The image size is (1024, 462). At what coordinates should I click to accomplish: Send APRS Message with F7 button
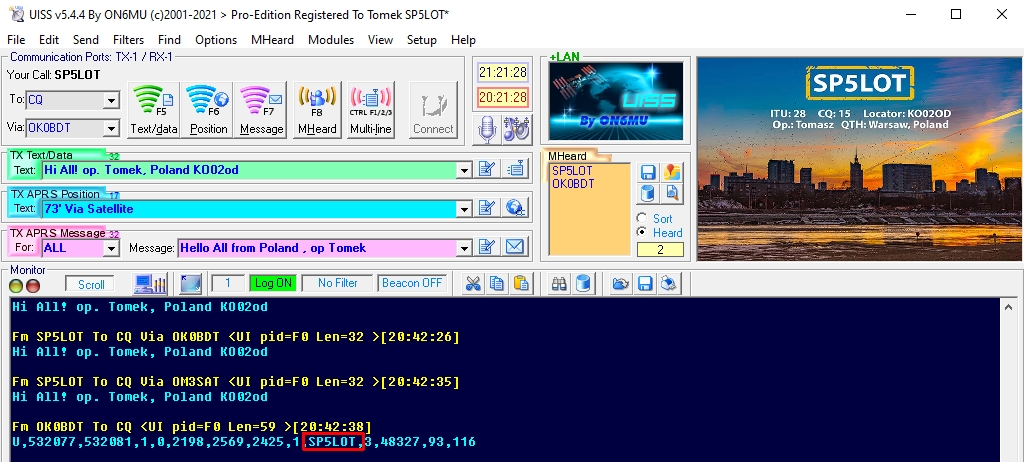(261, 110)
